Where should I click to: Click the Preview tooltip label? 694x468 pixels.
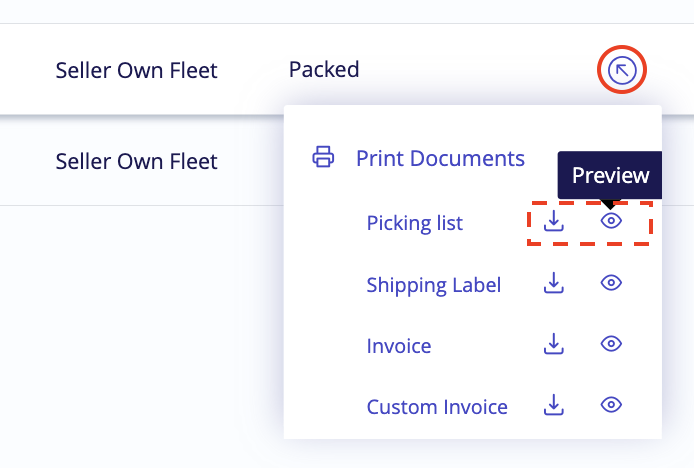[x=610, y=175]
